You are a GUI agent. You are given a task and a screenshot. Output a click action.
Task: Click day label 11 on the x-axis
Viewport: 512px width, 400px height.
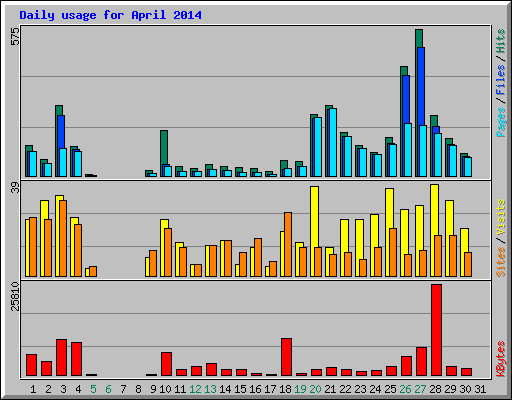180,389
